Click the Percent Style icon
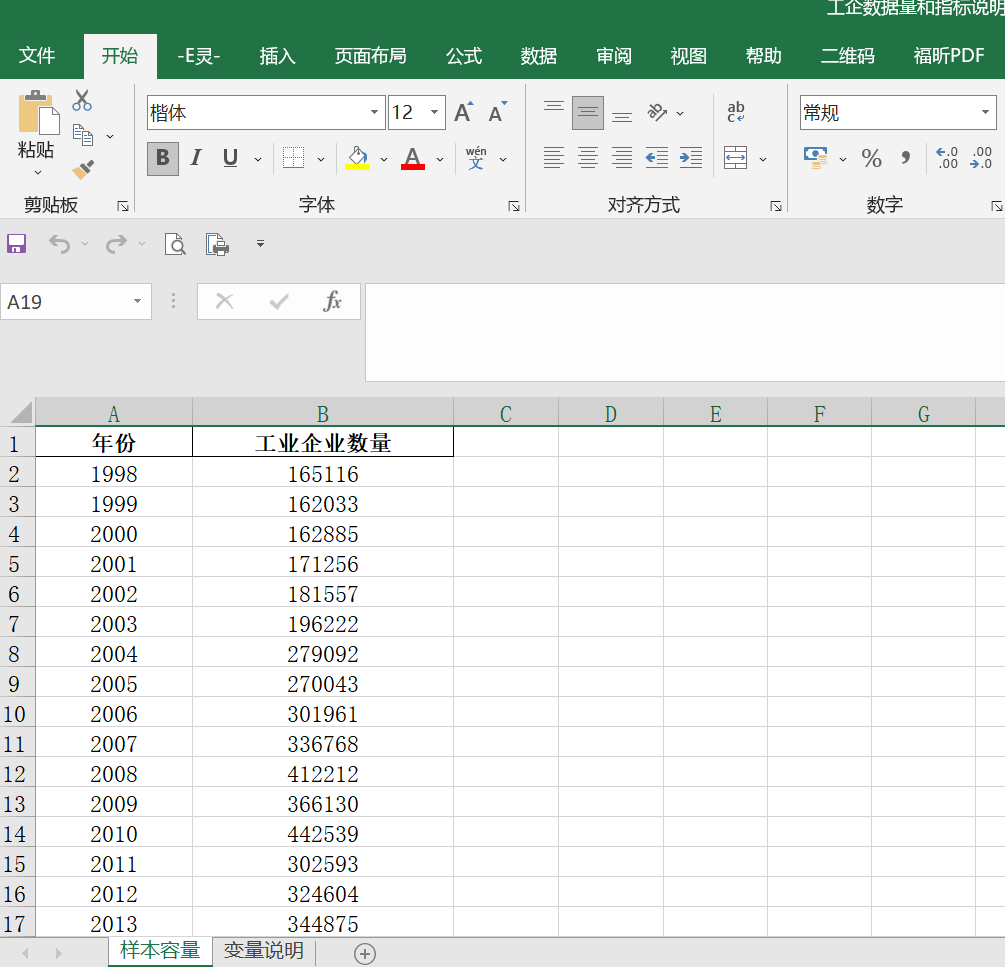Image resolution: width=1005 pixels, height=967 pixels. pos(872,158)
